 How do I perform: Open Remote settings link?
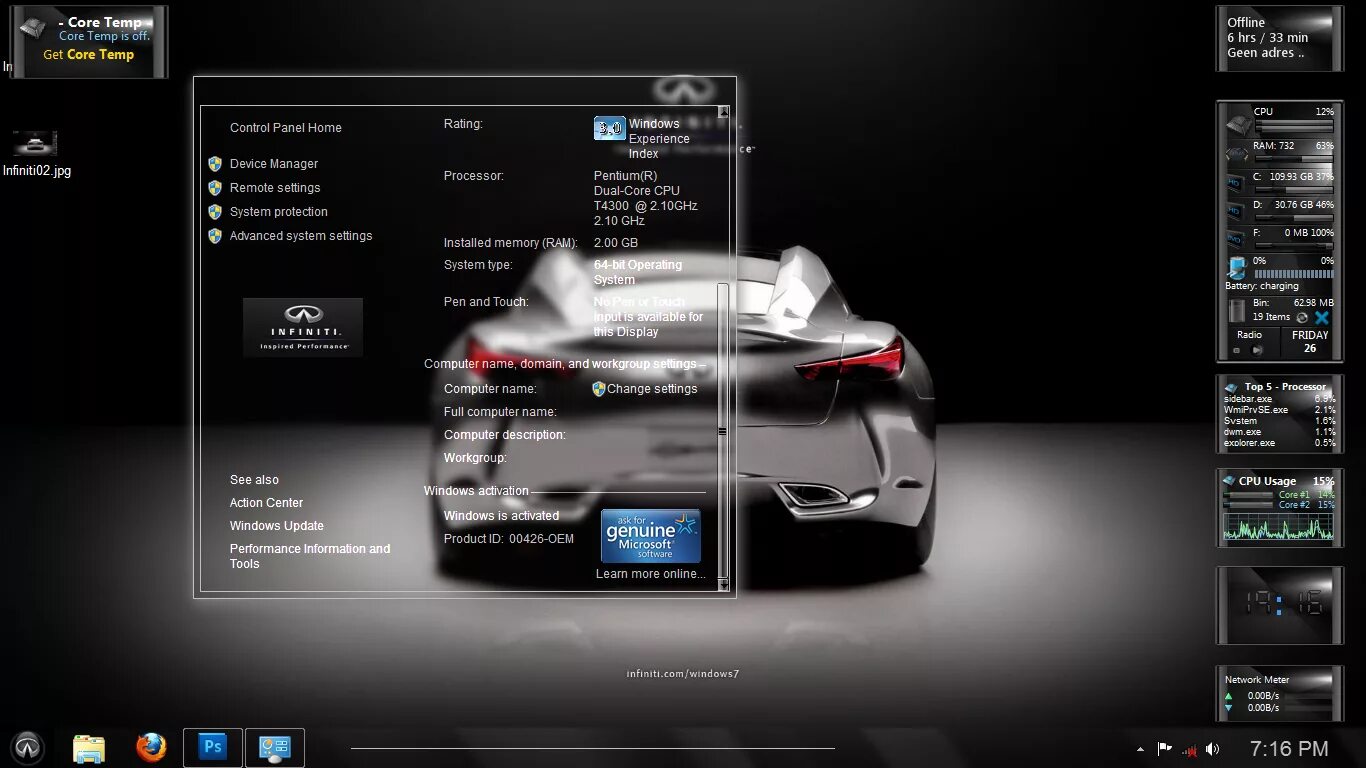pos(275,188)
